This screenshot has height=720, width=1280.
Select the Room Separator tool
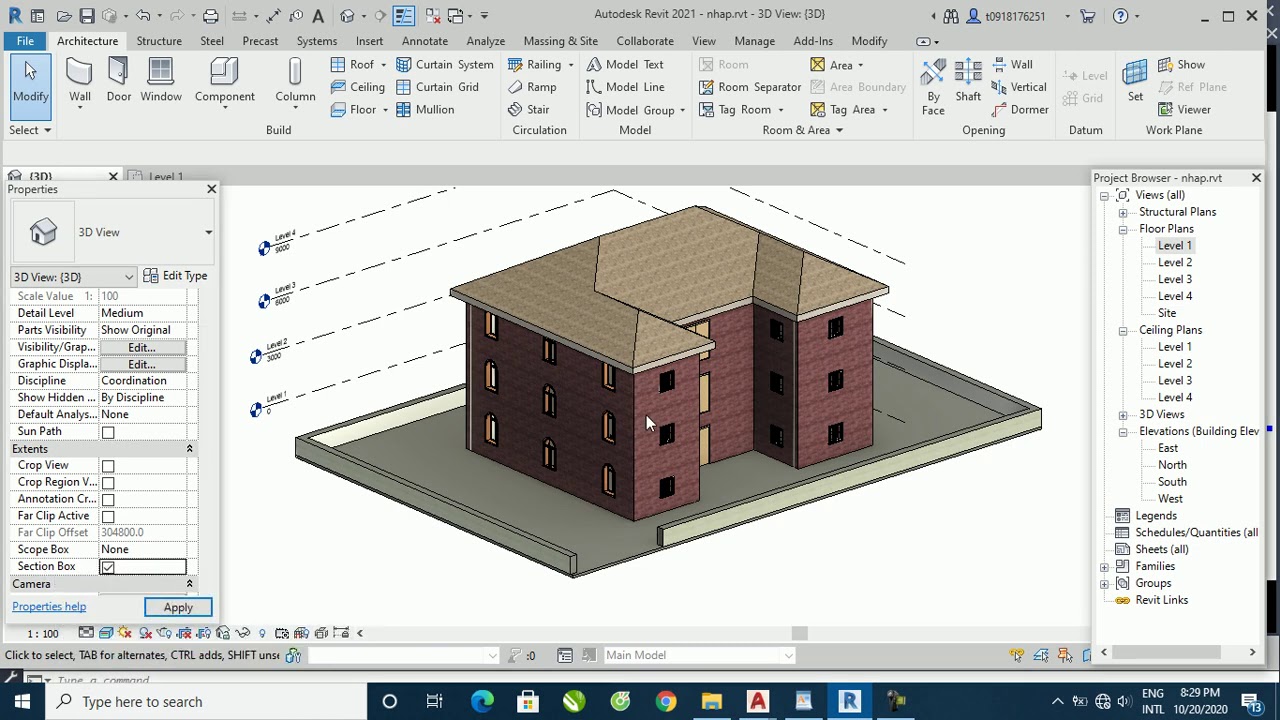[x=750, y=87]
